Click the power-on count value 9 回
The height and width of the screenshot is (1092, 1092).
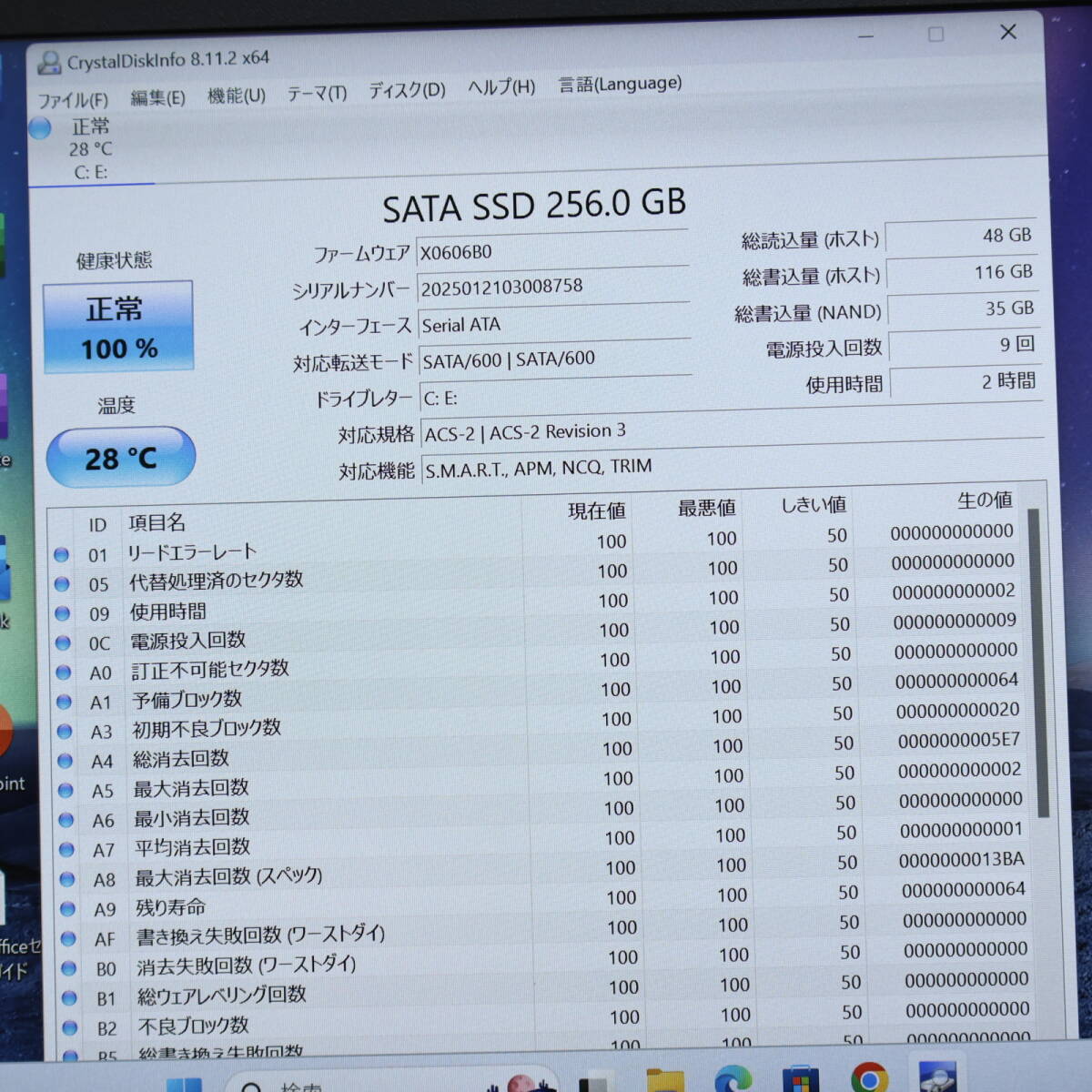click(964, 345)
